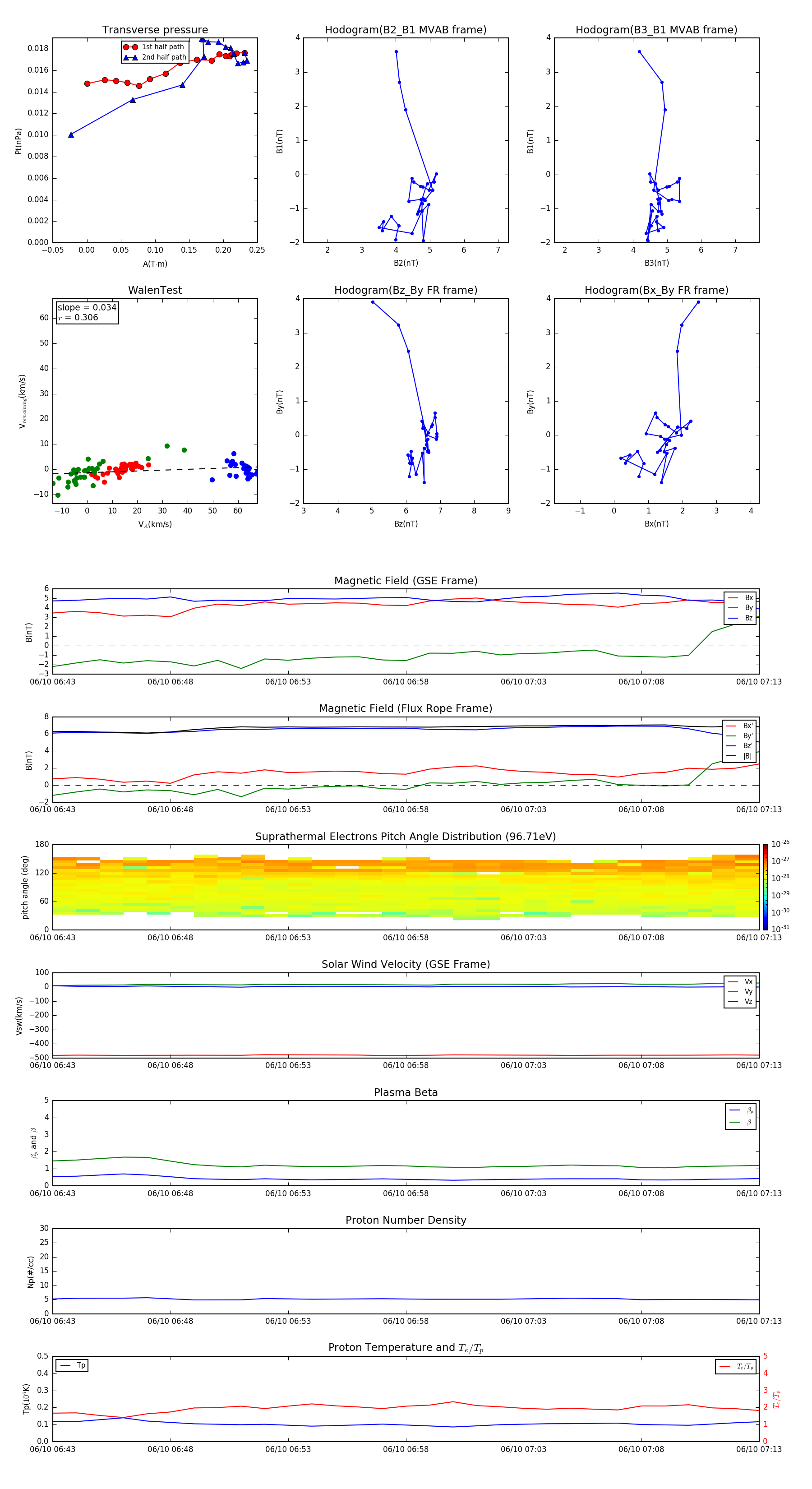The width and height of the screenshot is (812, 1489).
Task: Click 'By' legend entry in GSE panel
Action: (740, 608)
